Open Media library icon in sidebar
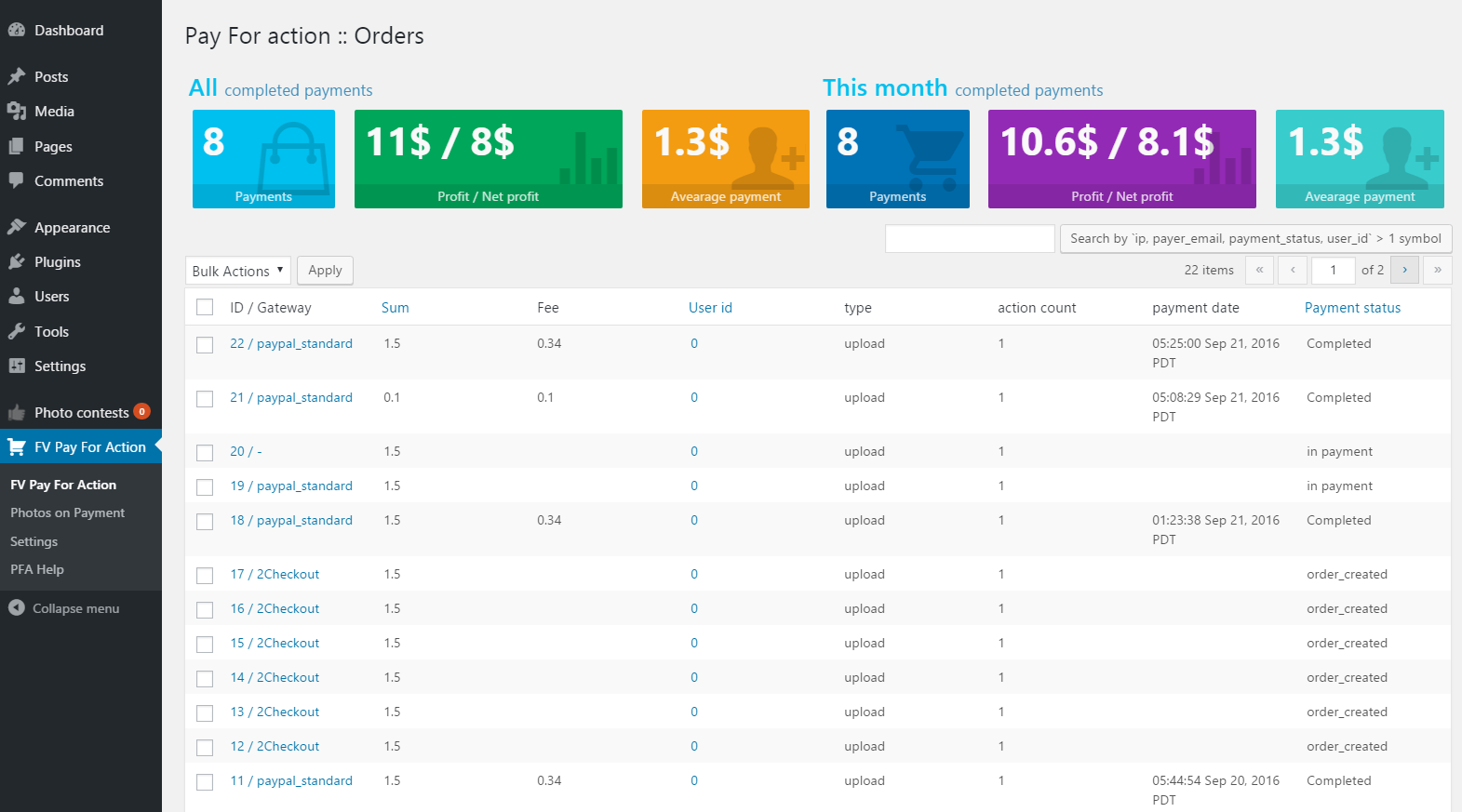This screenshot has height=812, width=1462. [17, 111]
